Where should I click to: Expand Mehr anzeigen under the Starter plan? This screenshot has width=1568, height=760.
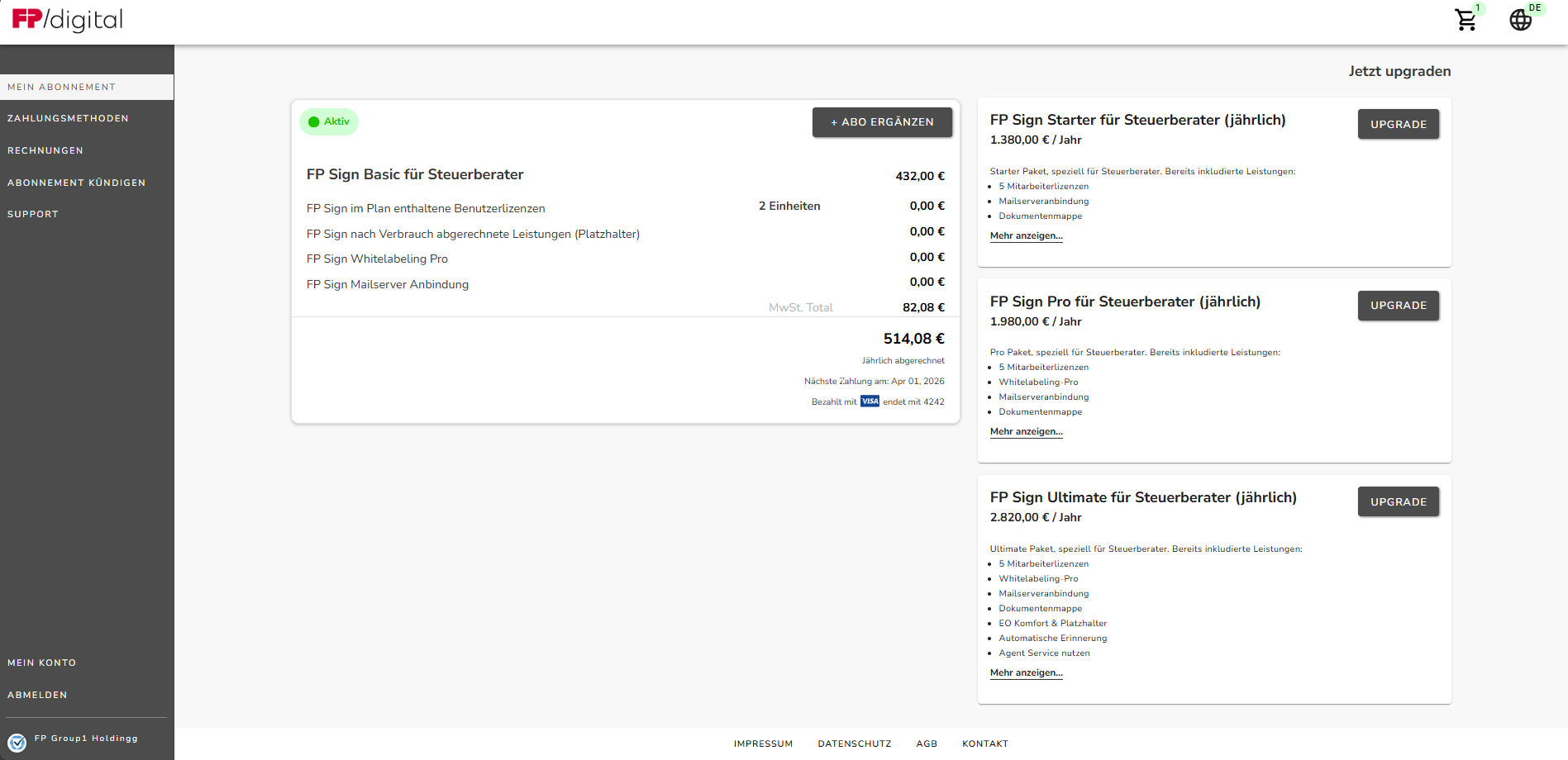point(1027,236)
